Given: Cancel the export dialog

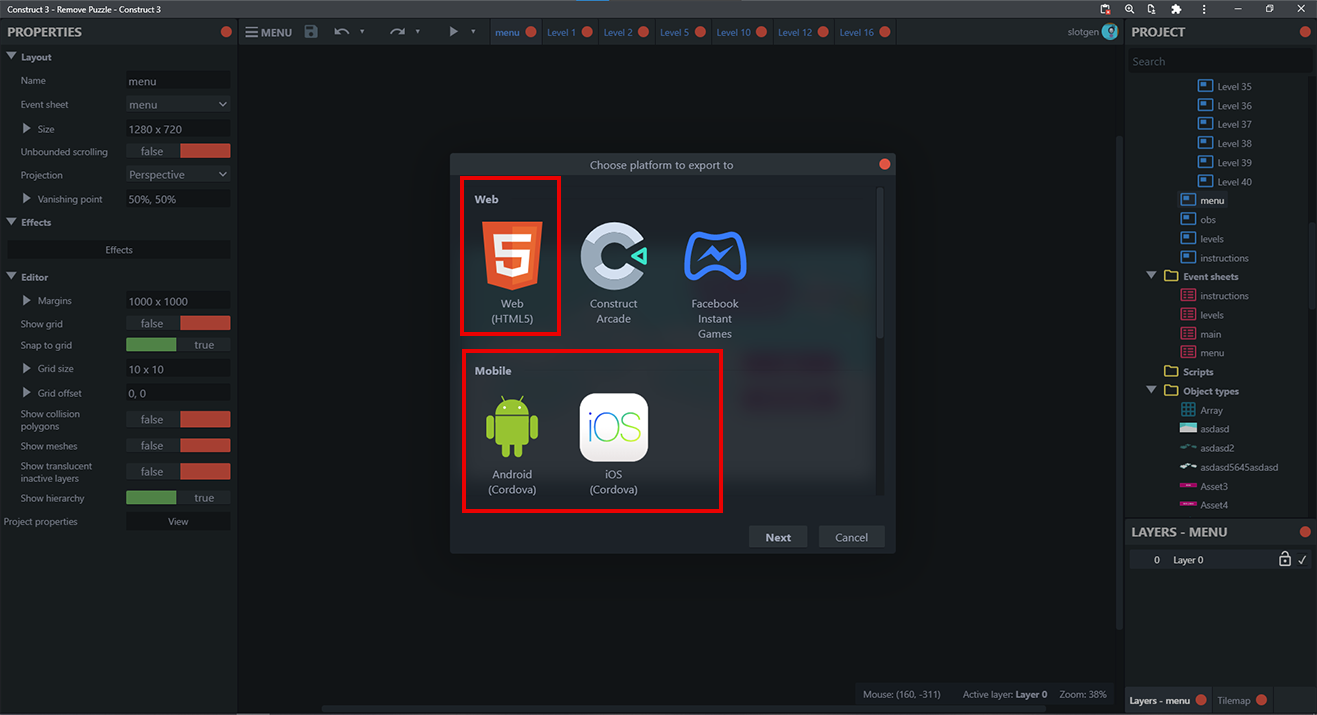Looking at the screenshot, I should click(x=851, y=537).
